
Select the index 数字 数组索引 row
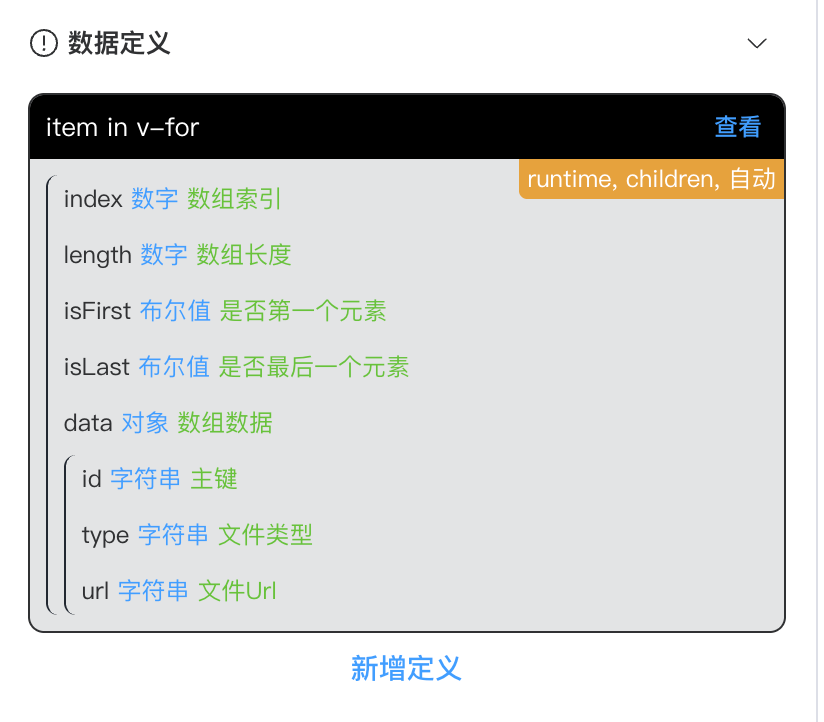point(173,199)
